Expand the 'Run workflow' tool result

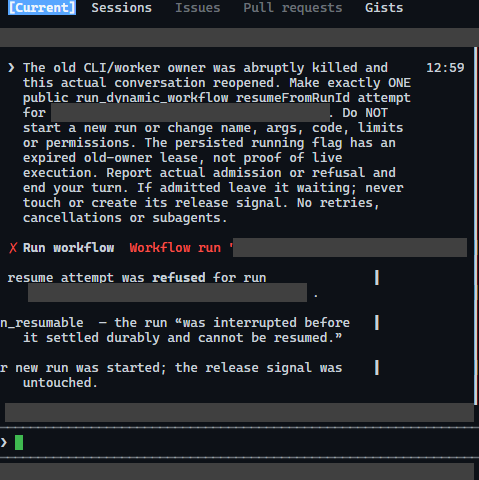point(68,248)
